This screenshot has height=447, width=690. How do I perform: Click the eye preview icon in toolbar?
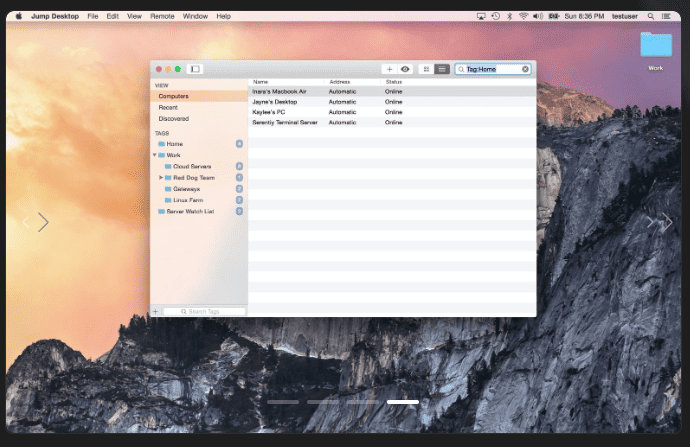(405, 69)
